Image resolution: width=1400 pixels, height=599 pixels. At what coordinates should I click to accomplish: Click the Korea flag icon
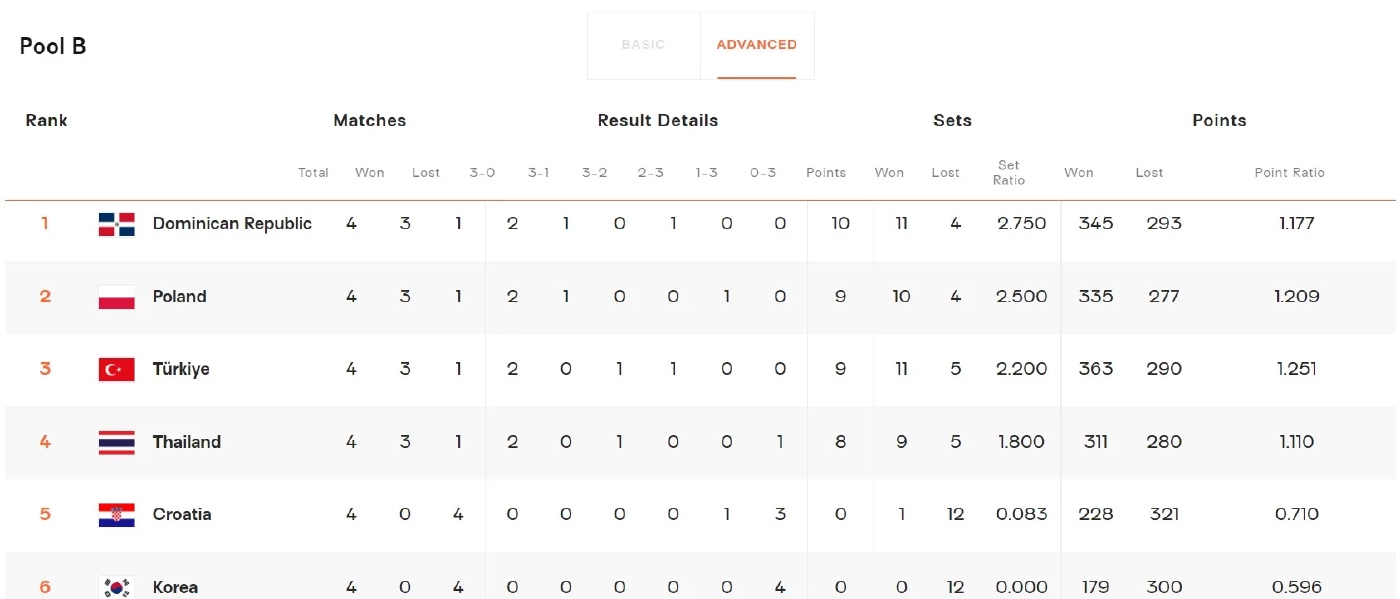117,587
